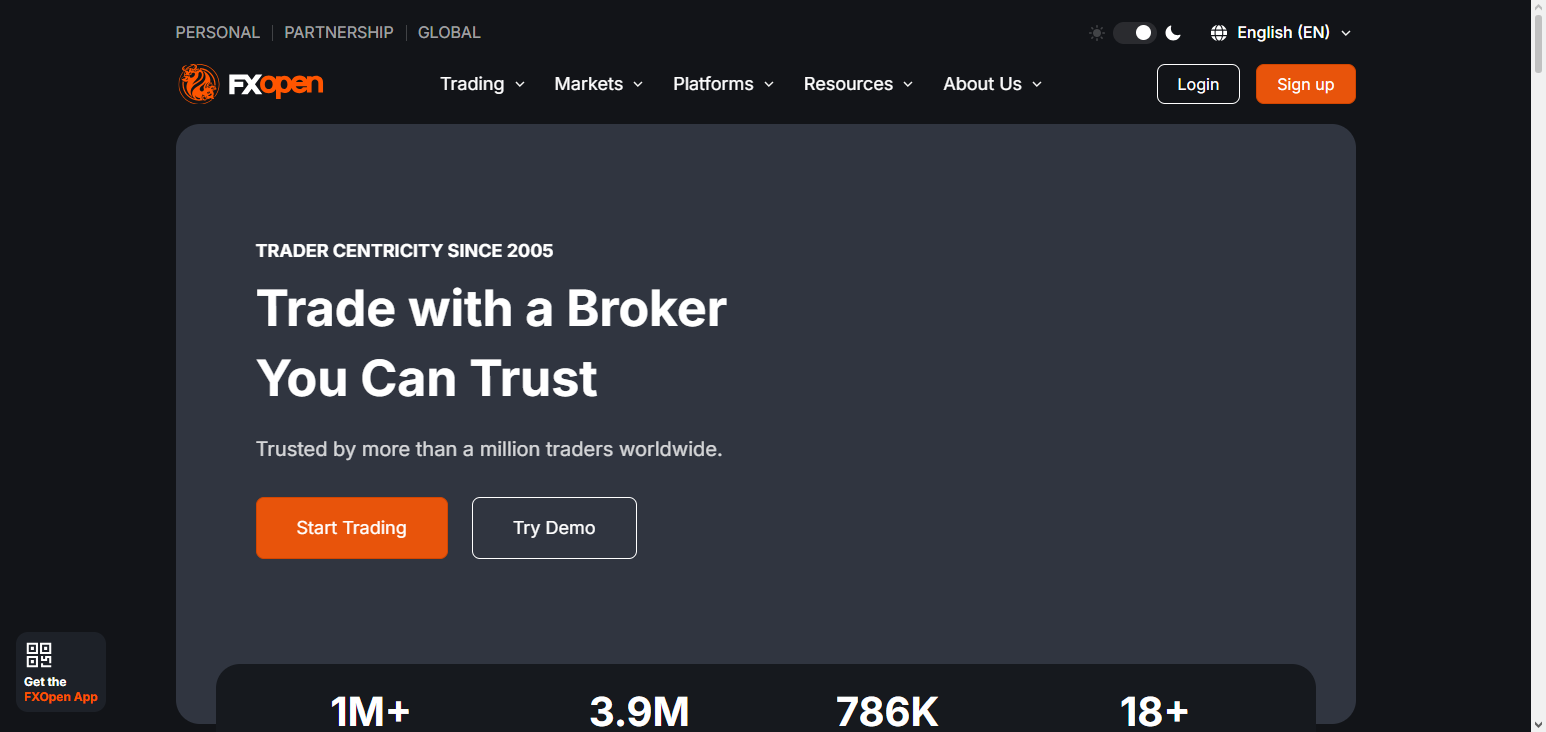Click the Try Demo button

[554, 528]
